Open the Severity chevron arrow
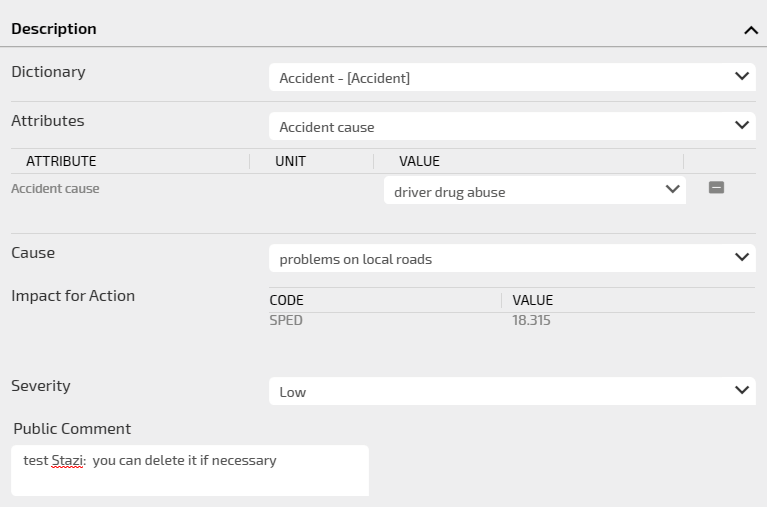Screen dimensions: 767x507 pos(742,391)
